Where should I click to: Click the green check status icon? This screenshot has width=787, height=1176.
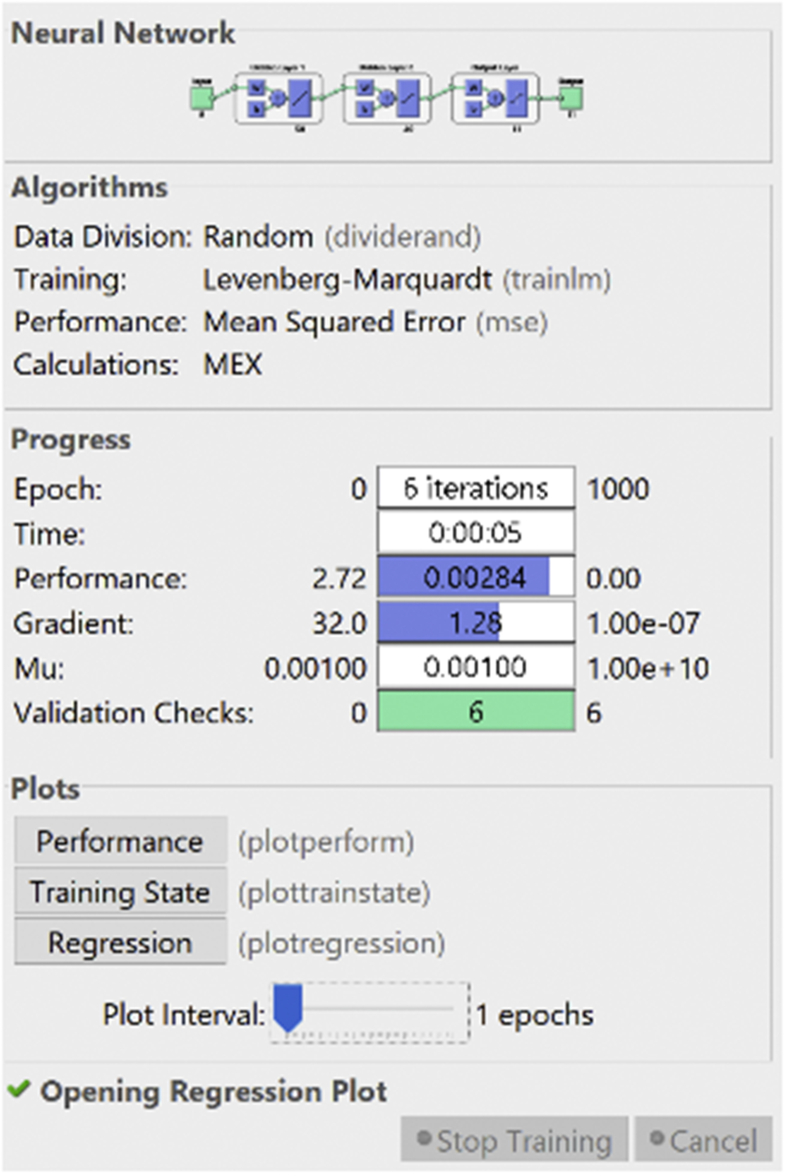pyautogui.click(x=18, y=1090)
